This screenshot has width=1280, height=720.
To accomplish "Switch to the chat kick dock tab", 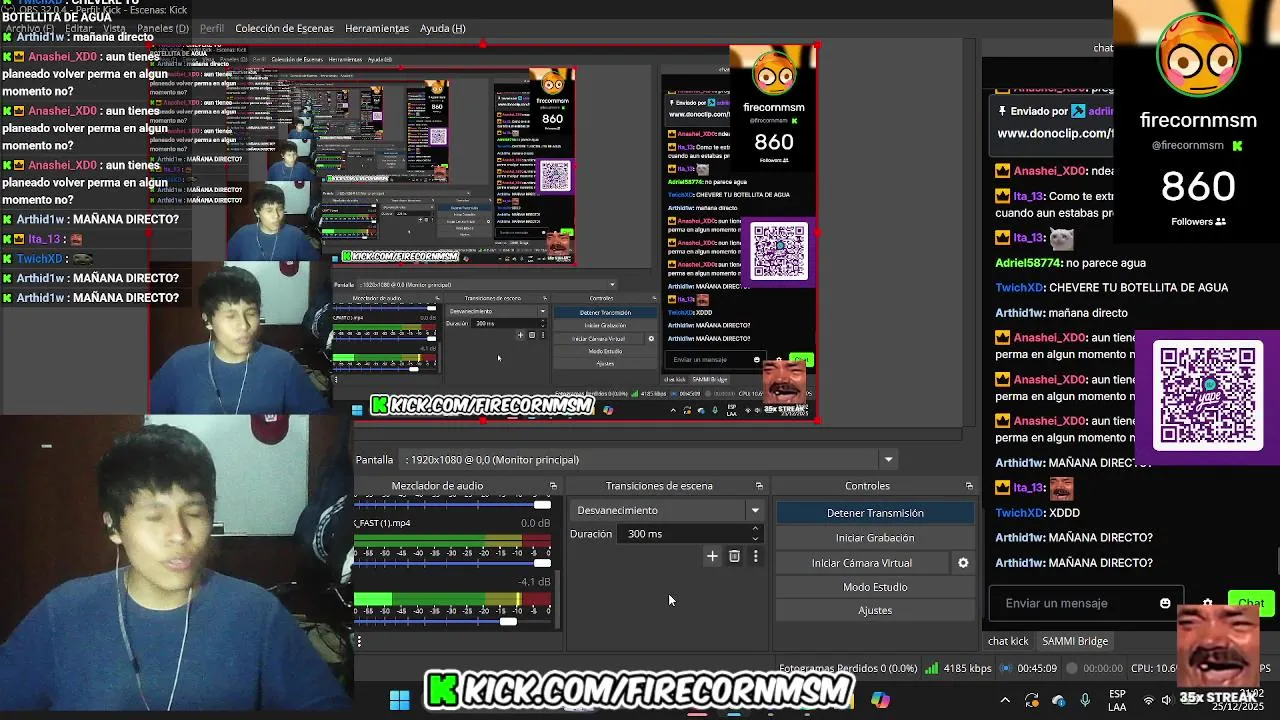I will pos(1008,641).
